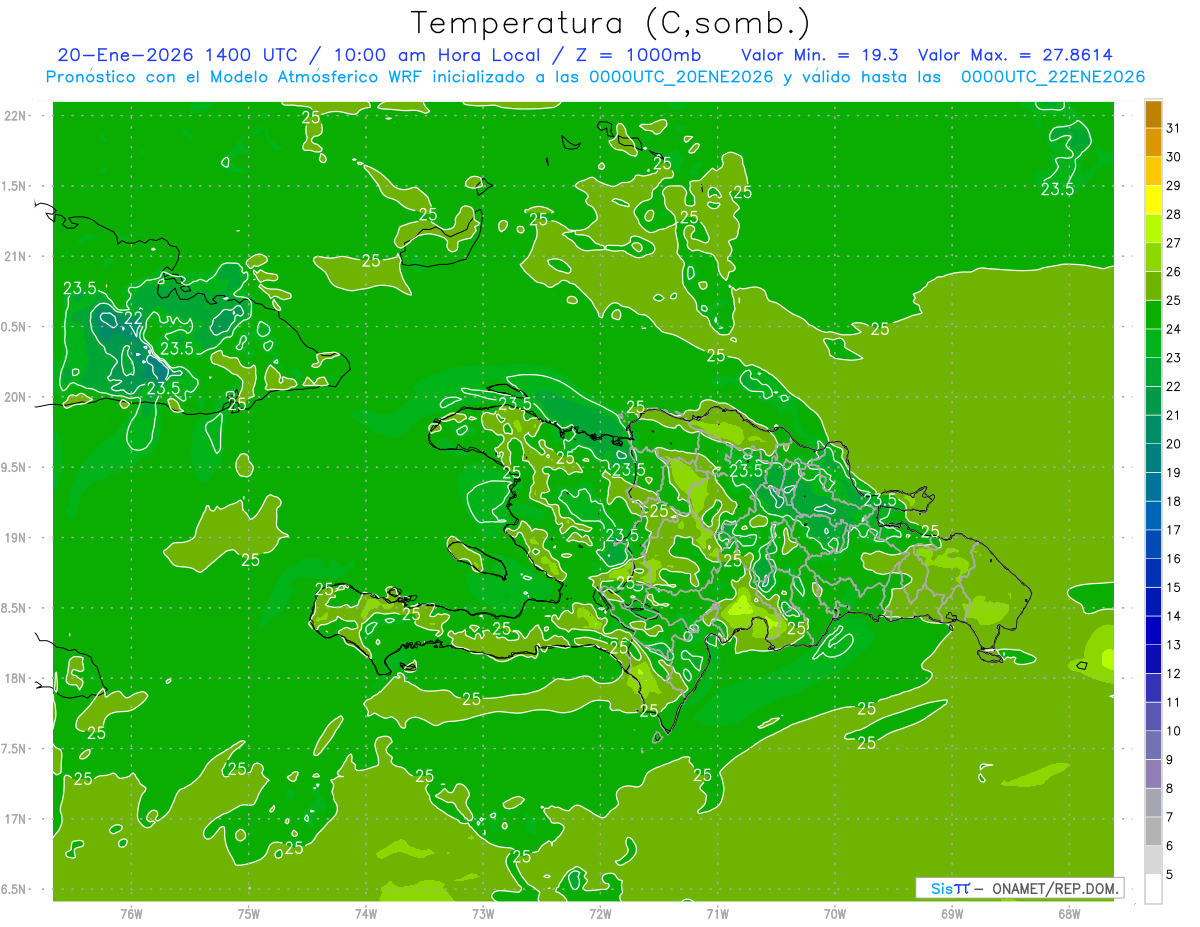Click the gray color bar segment between 6 and 7
The height and width of the screenshot is (927, 1200).
1153,832
